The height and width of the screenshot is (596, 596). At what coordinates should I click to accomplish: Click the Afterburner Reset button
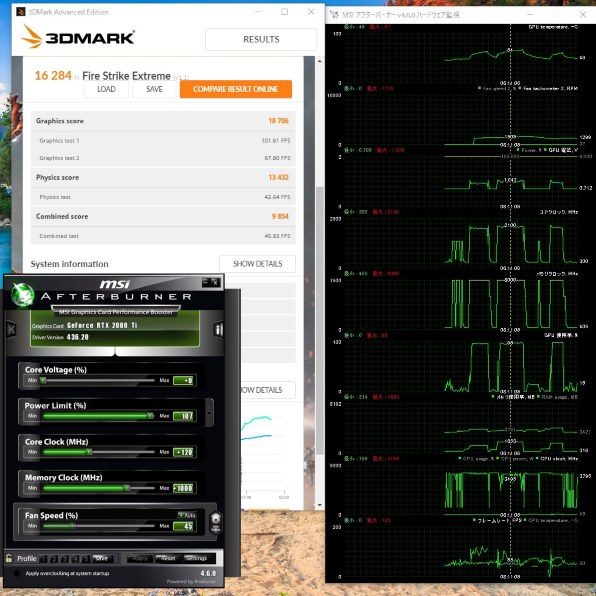click(x=168, y=558)
